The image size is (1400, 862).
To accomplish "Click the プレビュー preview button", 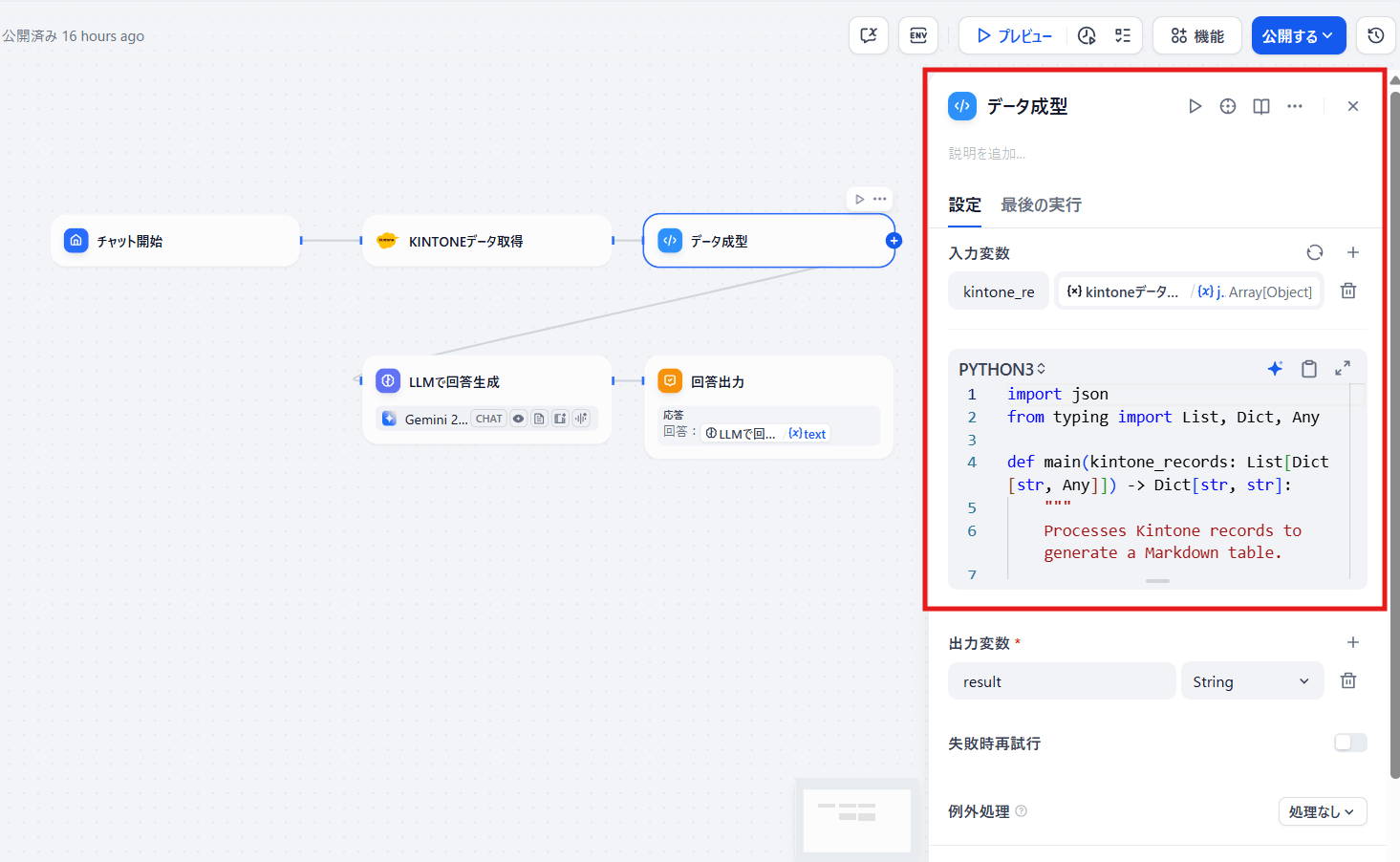I will 1014,36.
